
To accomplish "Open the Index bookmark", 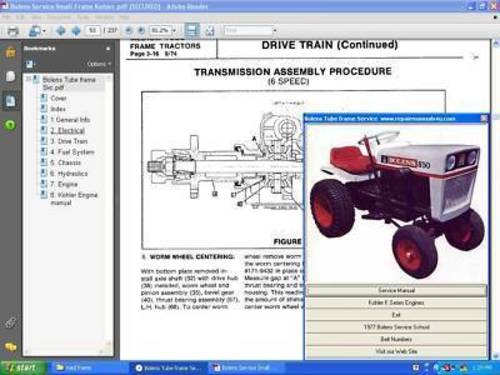I will (x=58, y=109).
